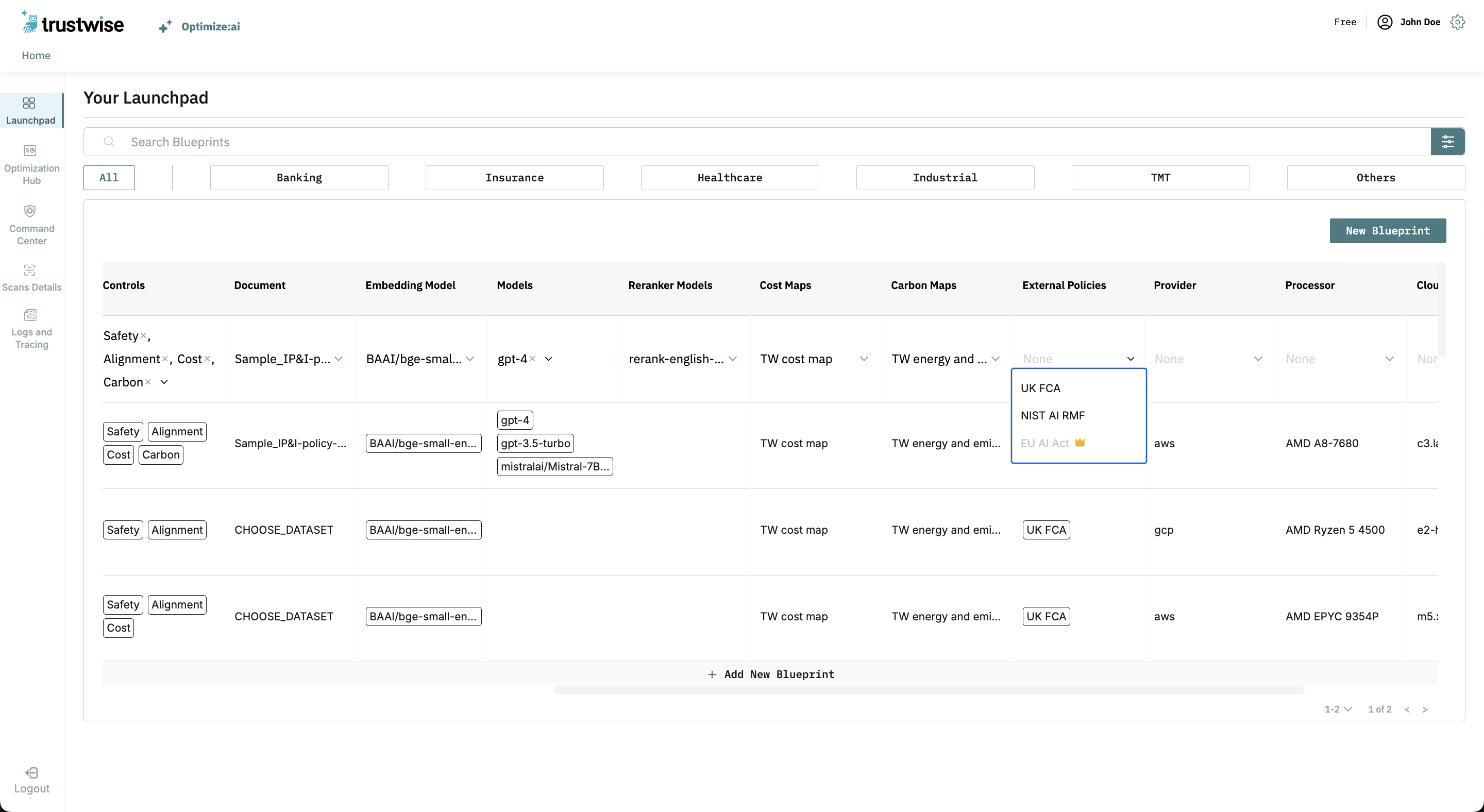Expand the TW cost map dropdown
This screenshot has height=812, width=1484.
tap(864, 359)
